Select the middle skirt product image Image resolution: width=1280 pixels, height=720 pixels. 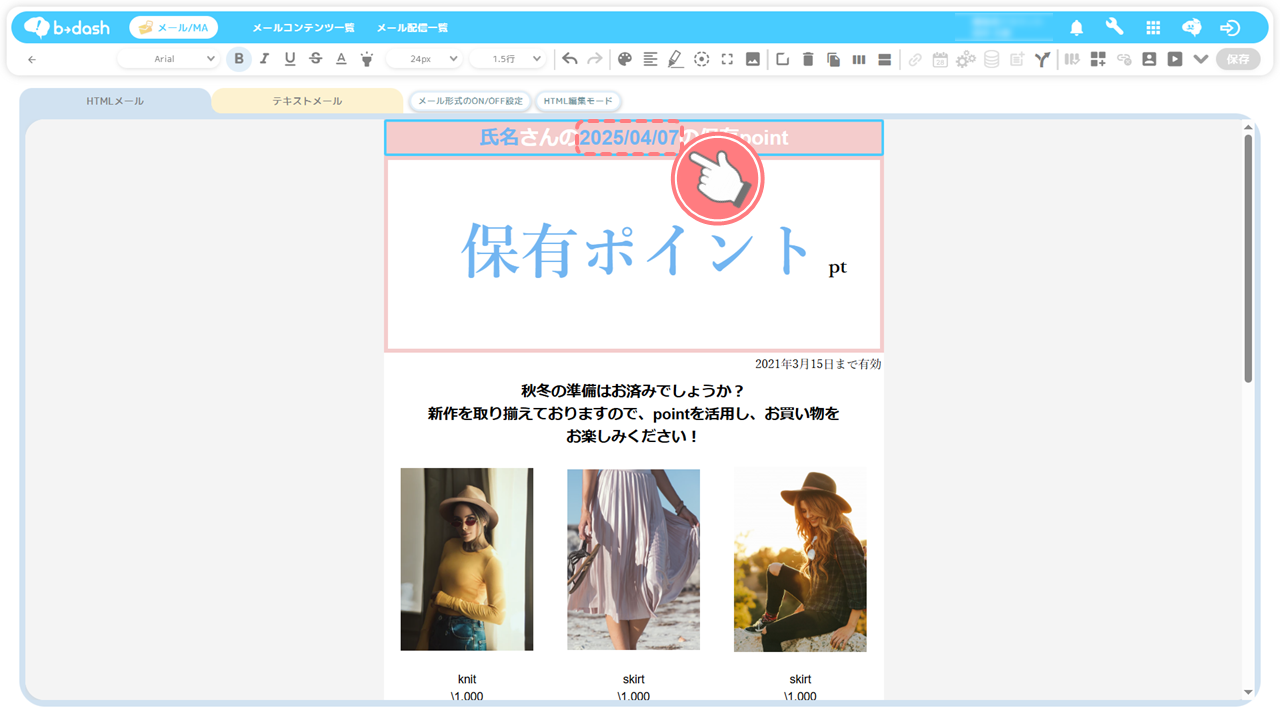tap(633, 559)
